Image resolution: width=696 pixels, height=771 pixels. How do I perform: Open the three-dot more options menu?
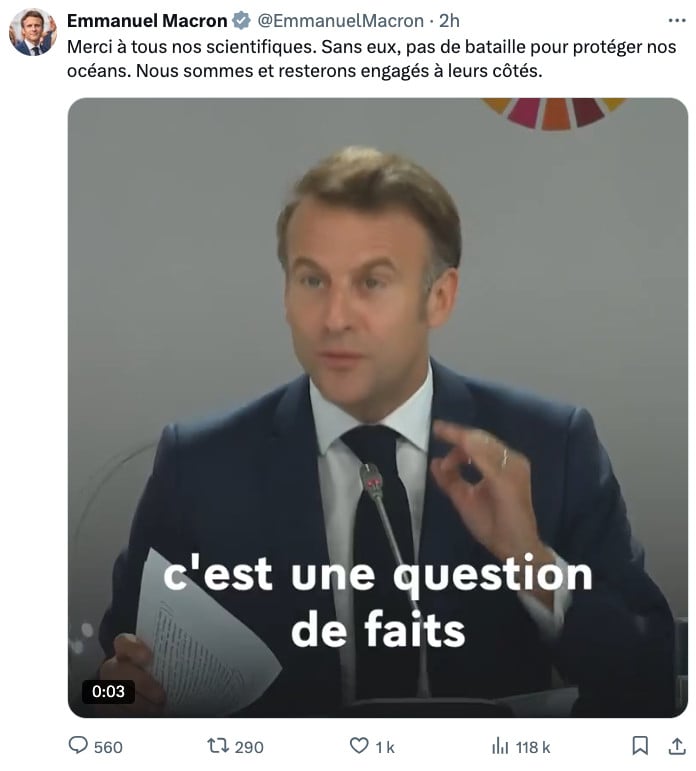point(677,21)
